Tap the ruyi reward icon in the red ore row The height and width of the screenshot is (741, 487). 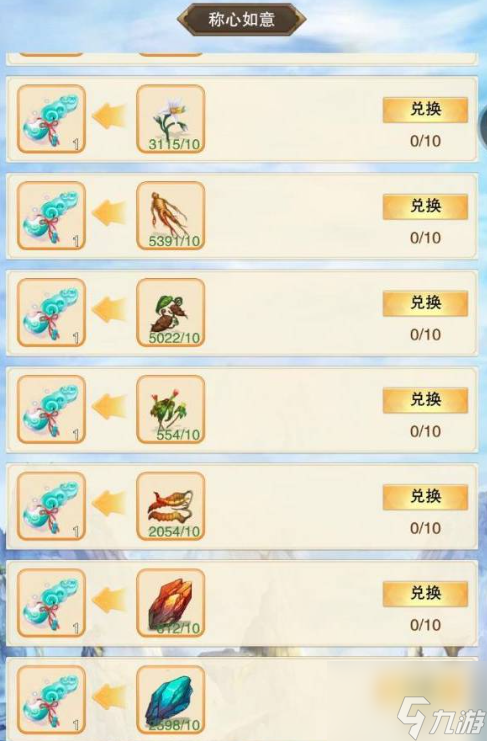point(51,603)
